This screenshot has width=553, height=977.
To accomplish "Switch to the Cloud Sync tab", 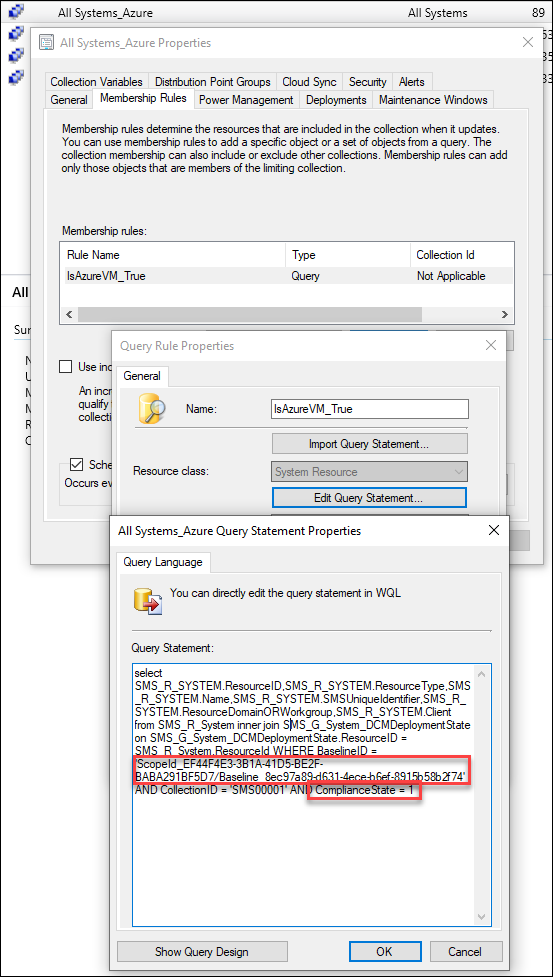I will [309, 82].
